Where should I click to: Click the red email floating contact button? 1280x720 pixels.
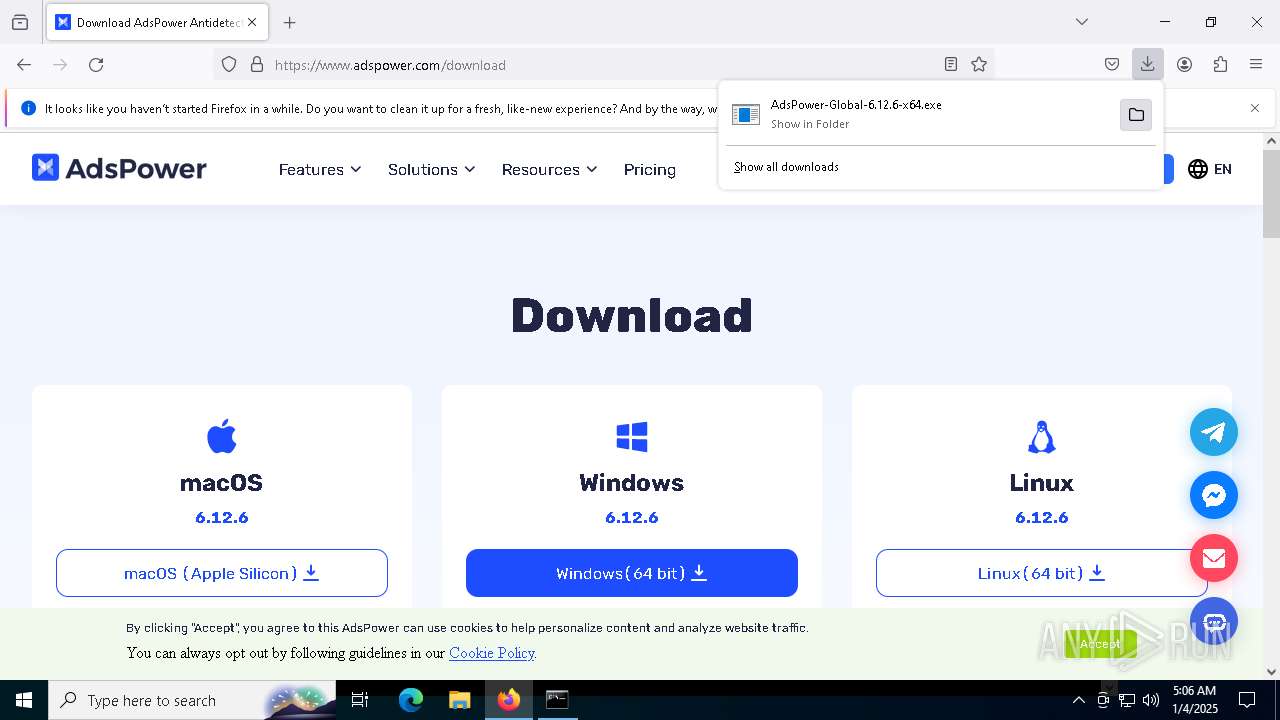pos(1214,558)
